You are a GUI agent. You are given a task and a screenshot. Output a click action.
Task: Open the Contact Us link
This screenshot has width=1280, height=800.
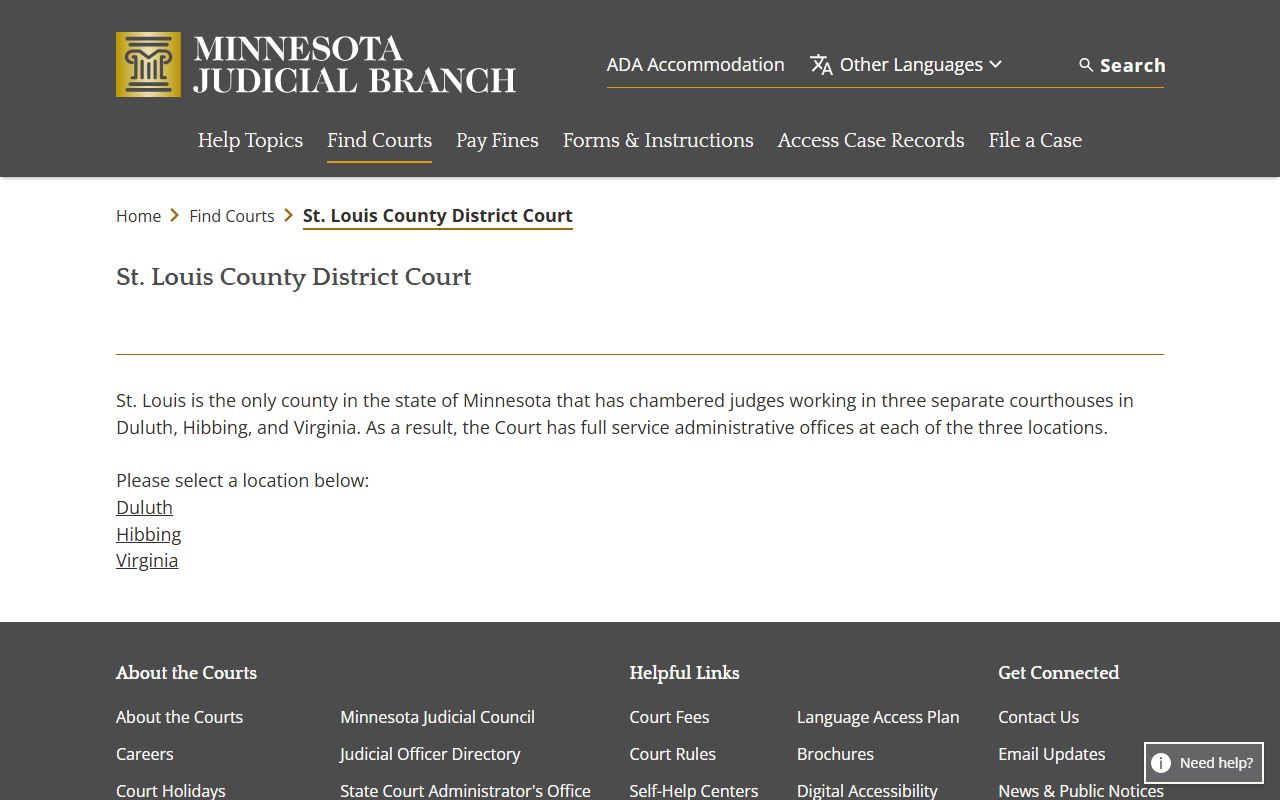[x=1038, y=717]
